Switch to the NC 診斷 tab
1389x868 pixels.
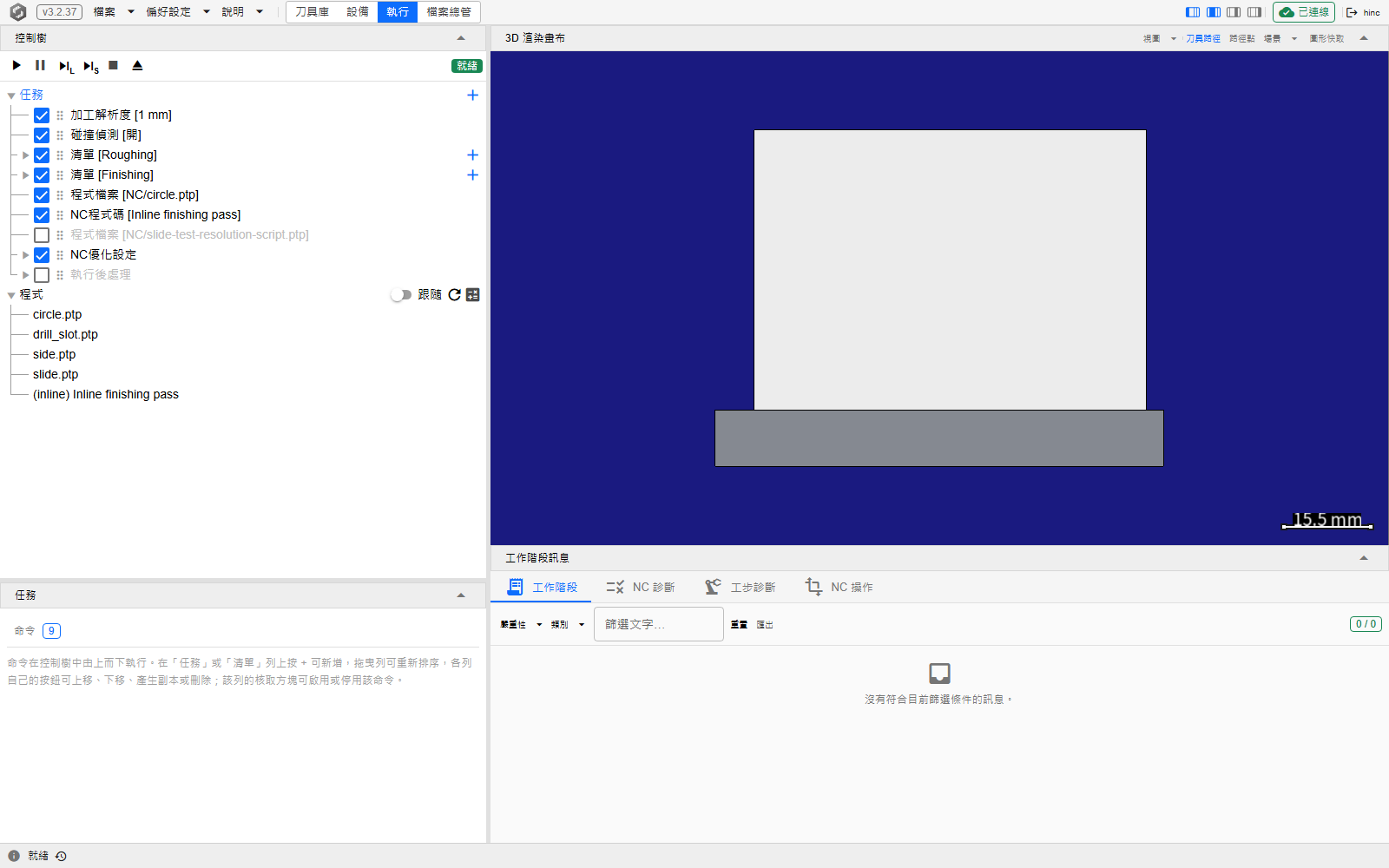(641, 587)
